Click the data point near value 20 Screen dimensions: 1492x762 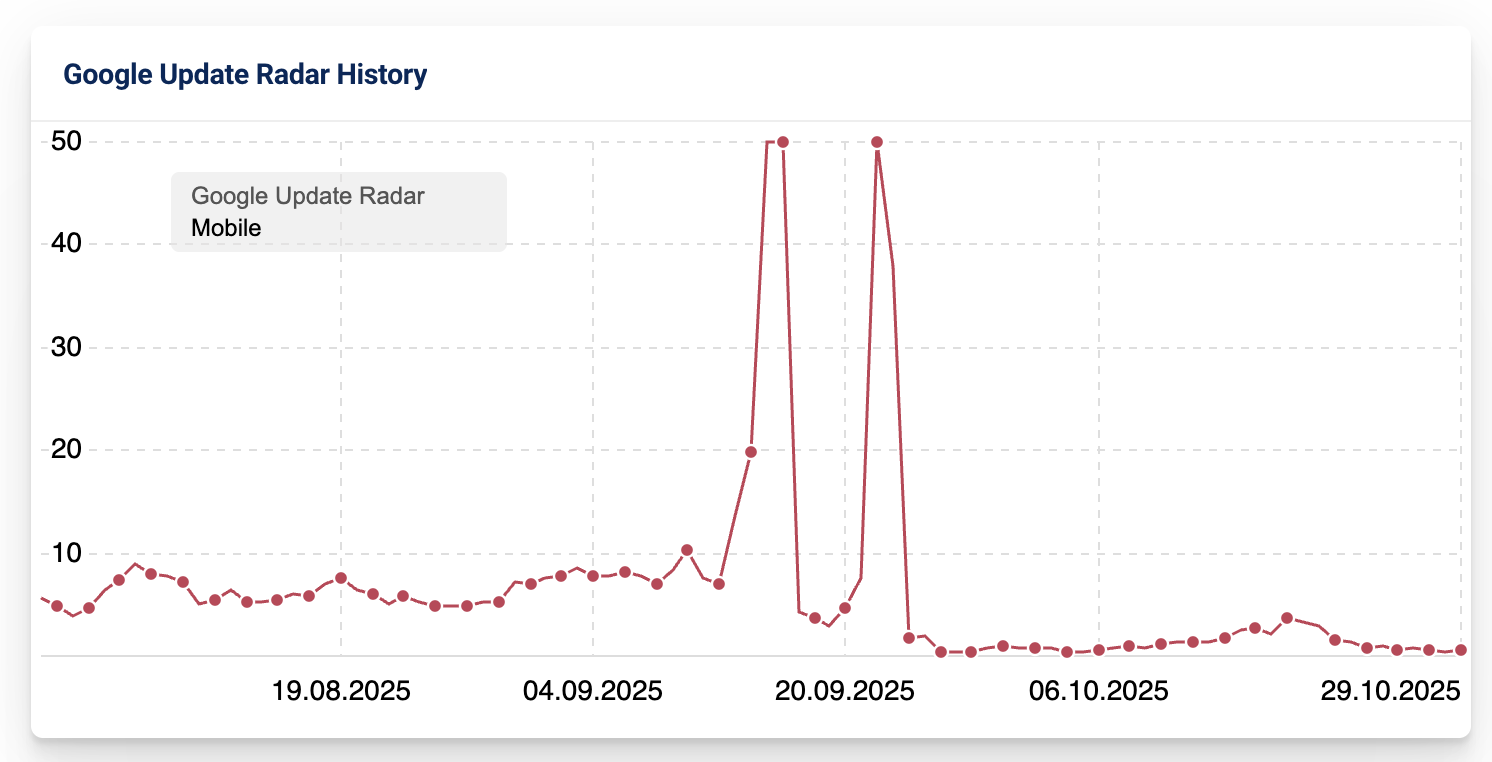click(x=751, y=452)
